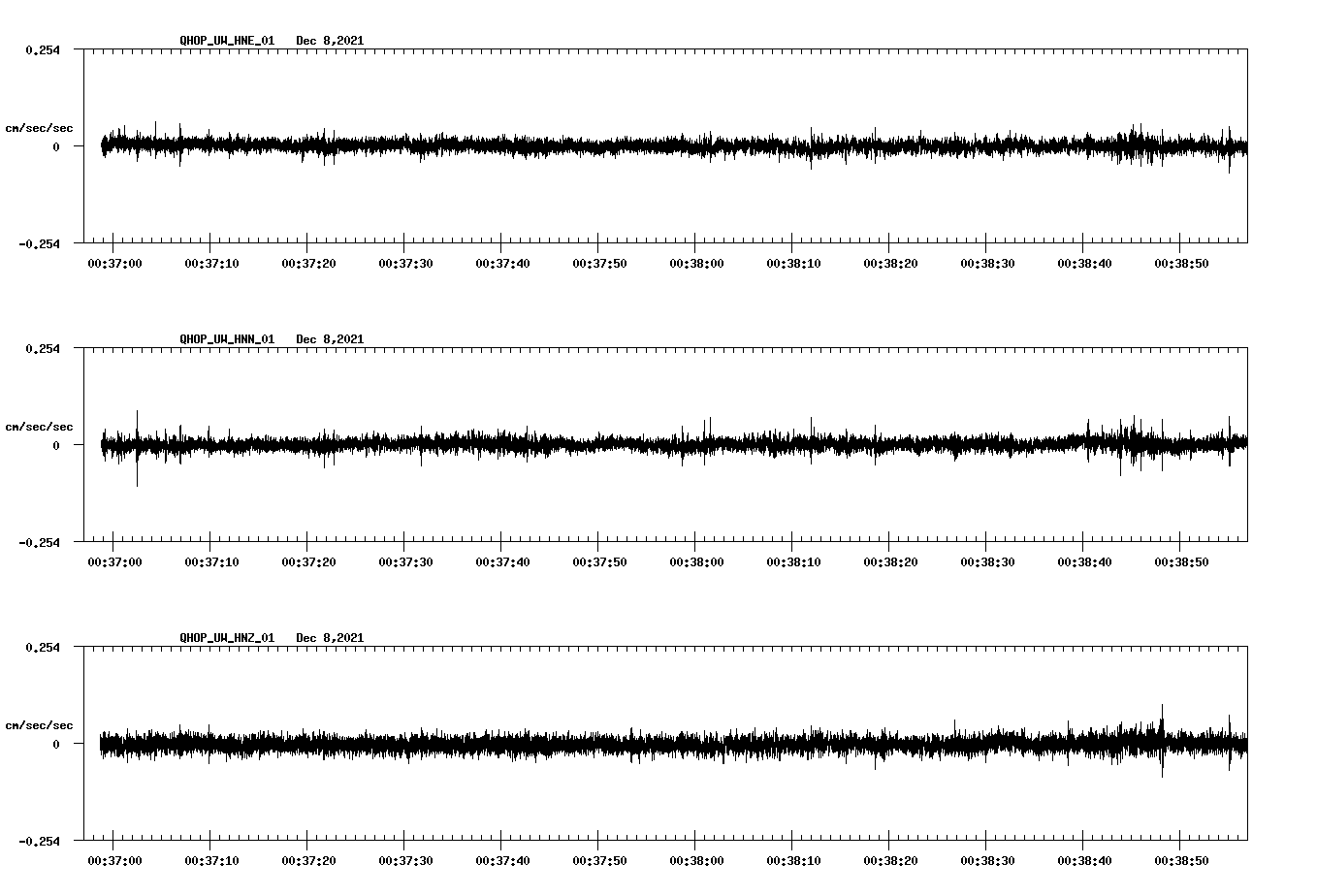The height and width of the screenshot is (896, 1317).
Task: Click the -0.254 lower limit on HNE axis
Action: (39, 243)
